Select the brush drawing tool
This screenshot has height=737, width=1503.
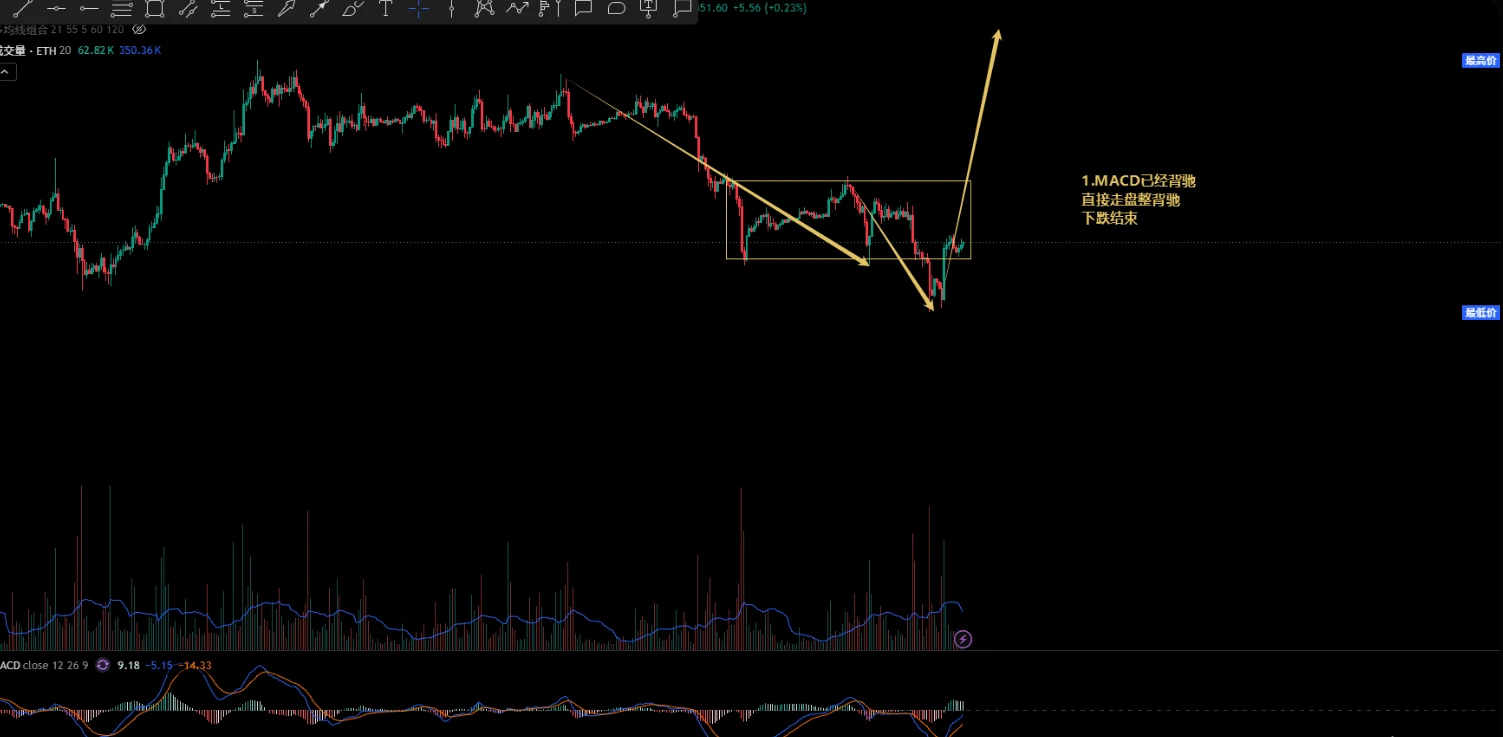[353, 8]
